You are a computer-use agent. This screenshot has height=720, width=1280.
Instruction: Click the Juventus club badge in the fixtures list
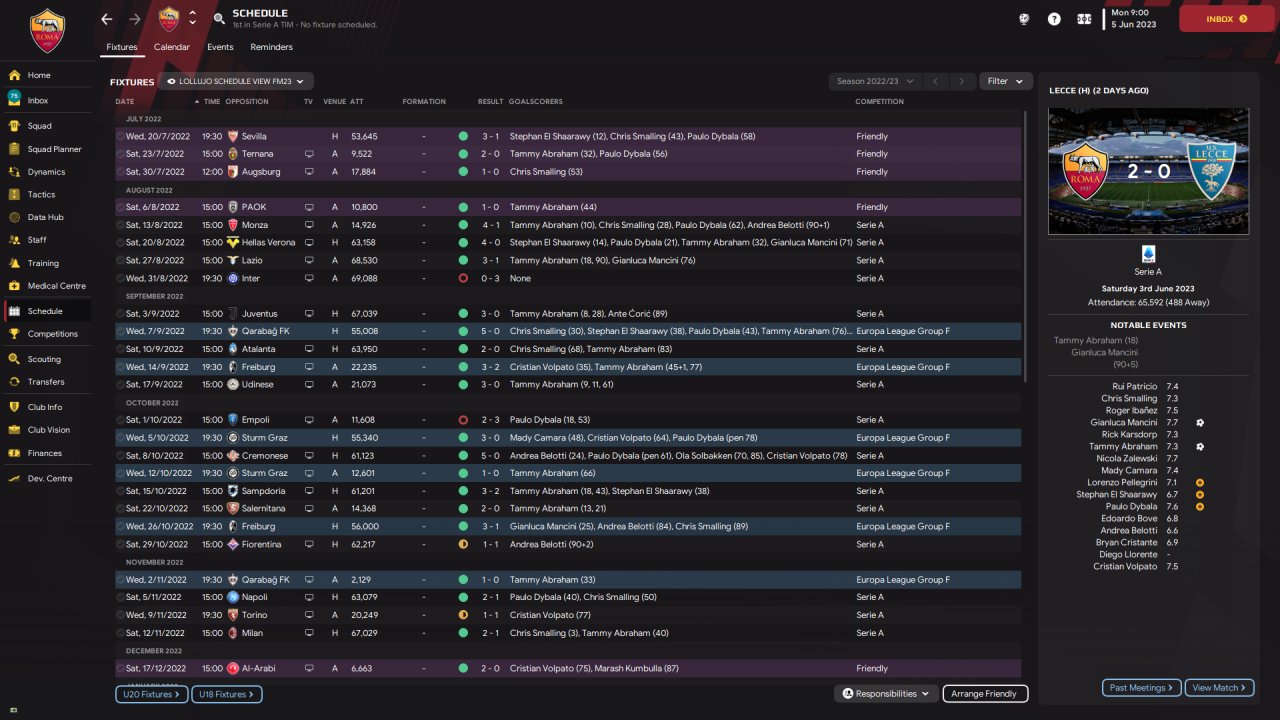(x=233, y=314)
